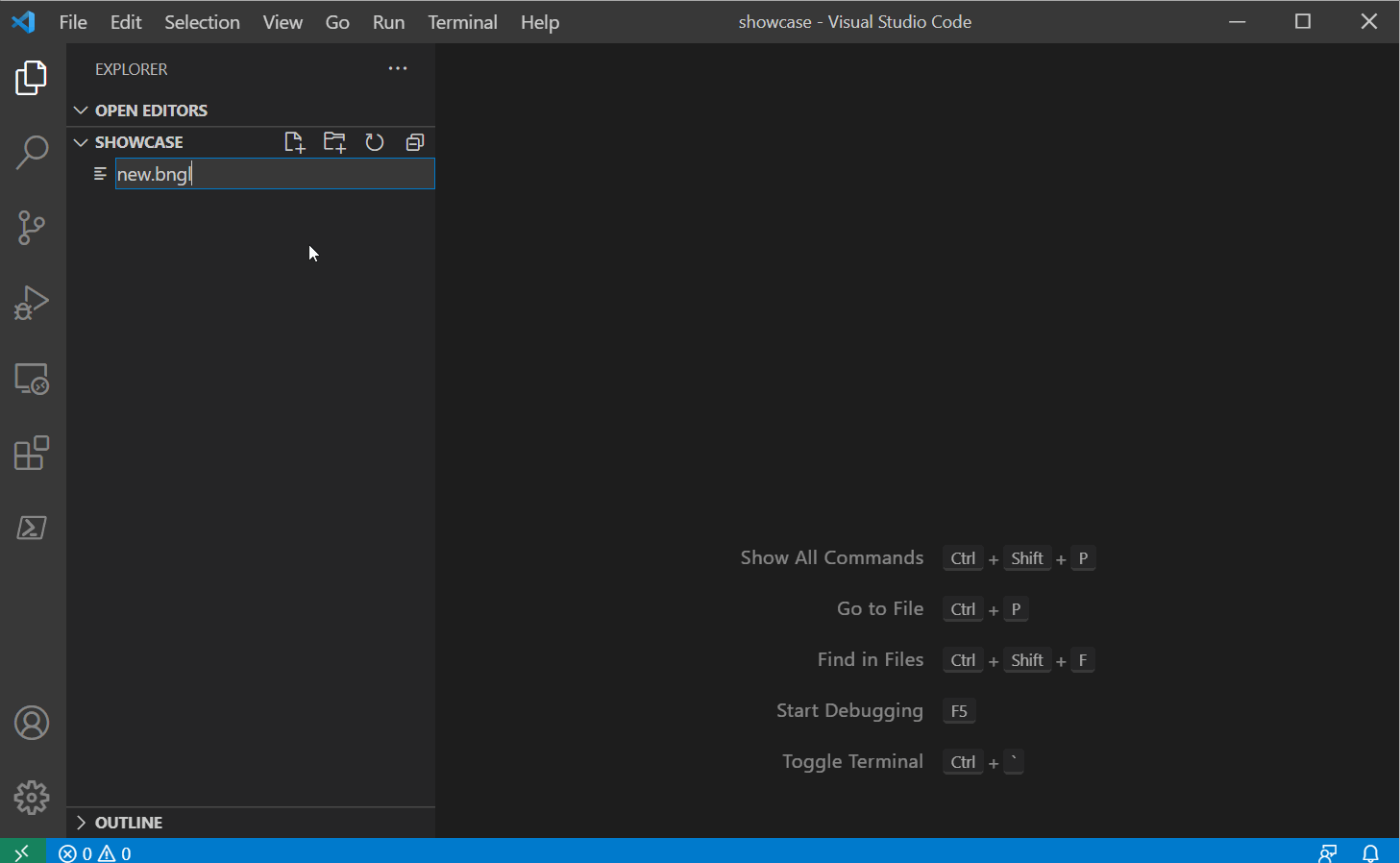Screen dimensions: 1400x863
Task: Open the Remote Explorer view
Action: click(32, 379)
